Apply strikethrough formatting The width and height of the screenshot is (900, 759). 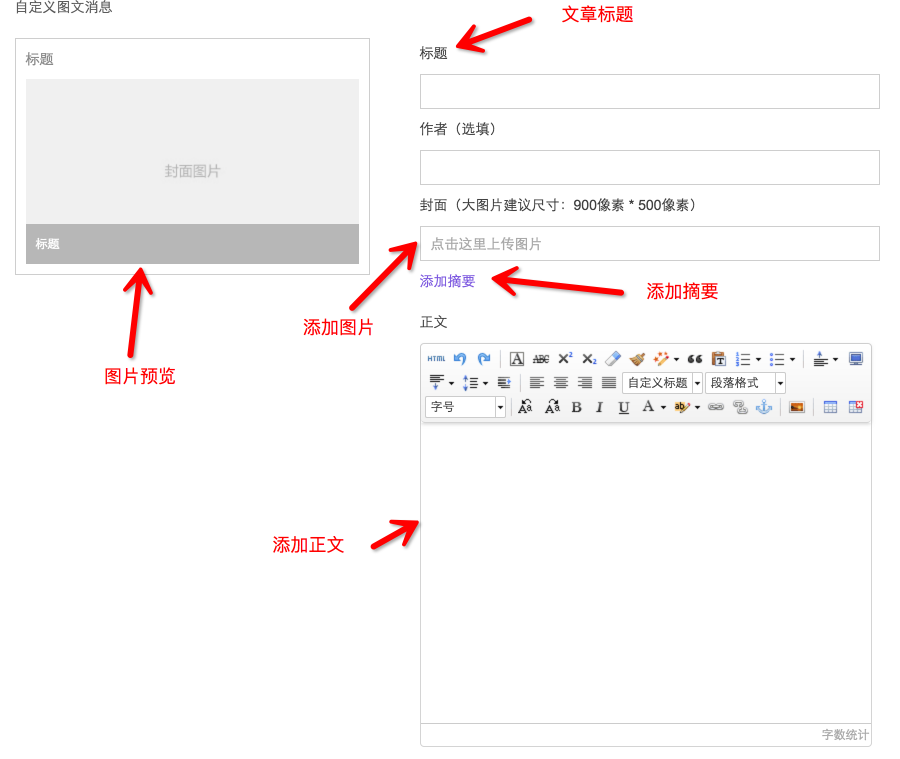(541, 359)
